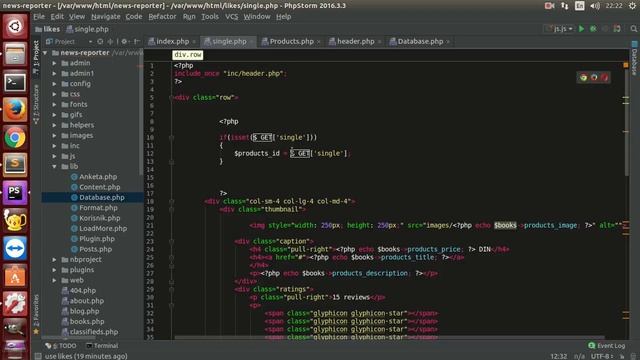
Task: Open network indicator in top panel
Action: 565,6
